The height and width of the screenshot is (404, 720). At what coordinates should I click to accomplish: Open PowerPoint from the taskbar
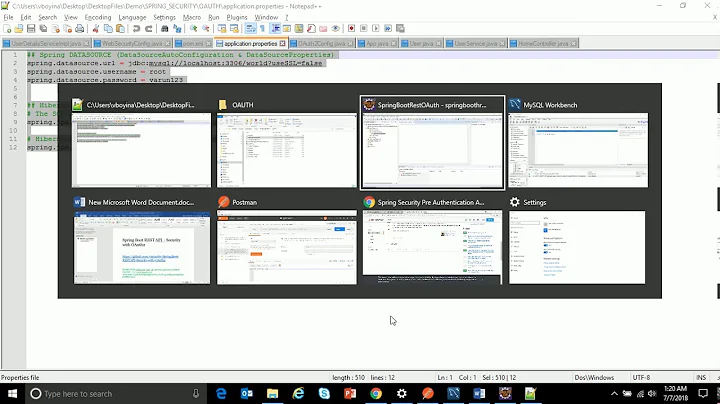[x=350, y=394]
